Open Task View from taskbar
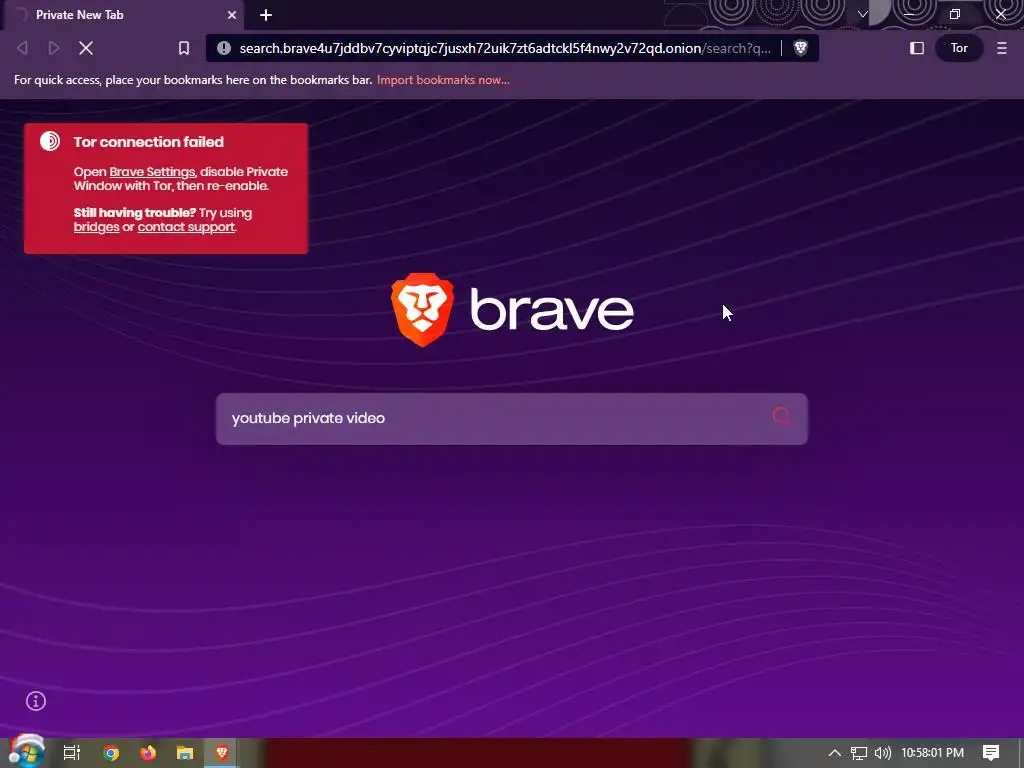This screenshot has width=1024, height=768. click(x=71, y=752)
